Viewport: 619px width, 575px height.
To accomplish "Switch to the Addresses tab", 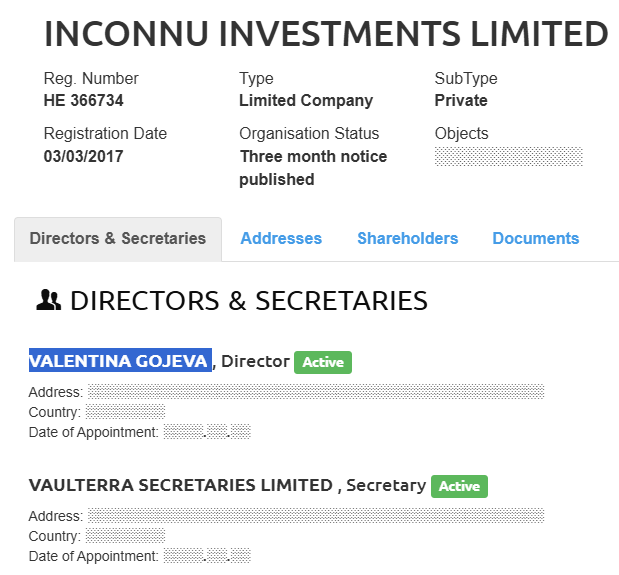I will [281, 239].
